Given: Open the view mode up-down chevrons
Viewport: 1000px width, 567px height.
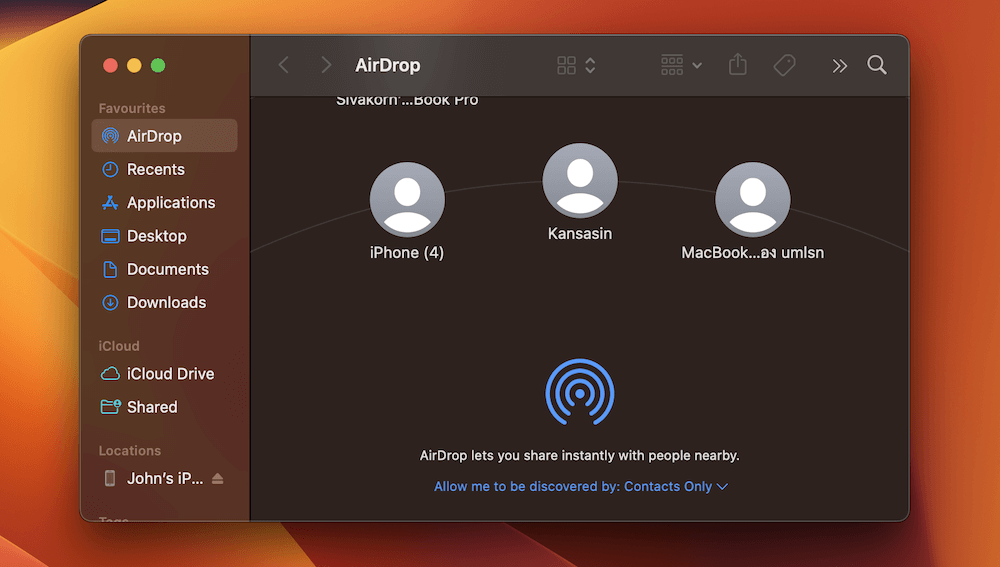Looking at the screenshot, I should (x=591, y=65).
